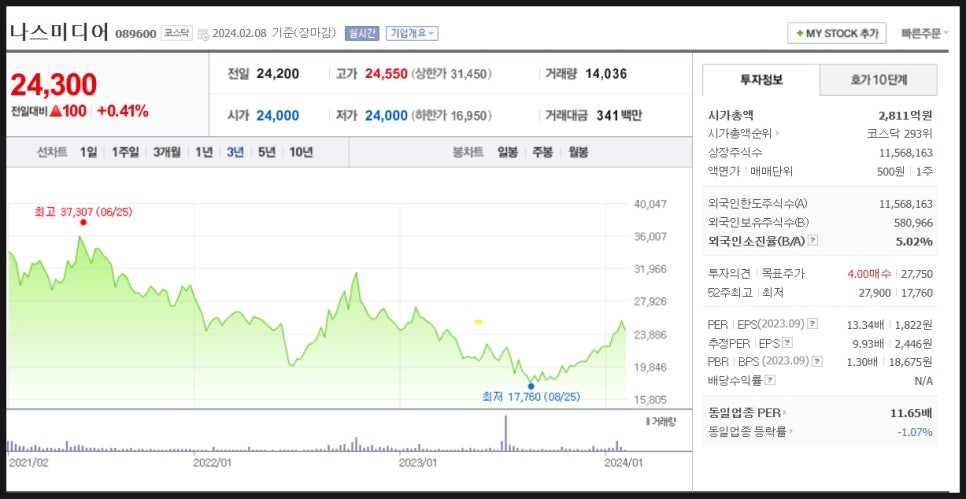Click the help icon next to PER EPS(2023.09)
This screenshot has height=499, width=966.
click(x=813, y=323)
